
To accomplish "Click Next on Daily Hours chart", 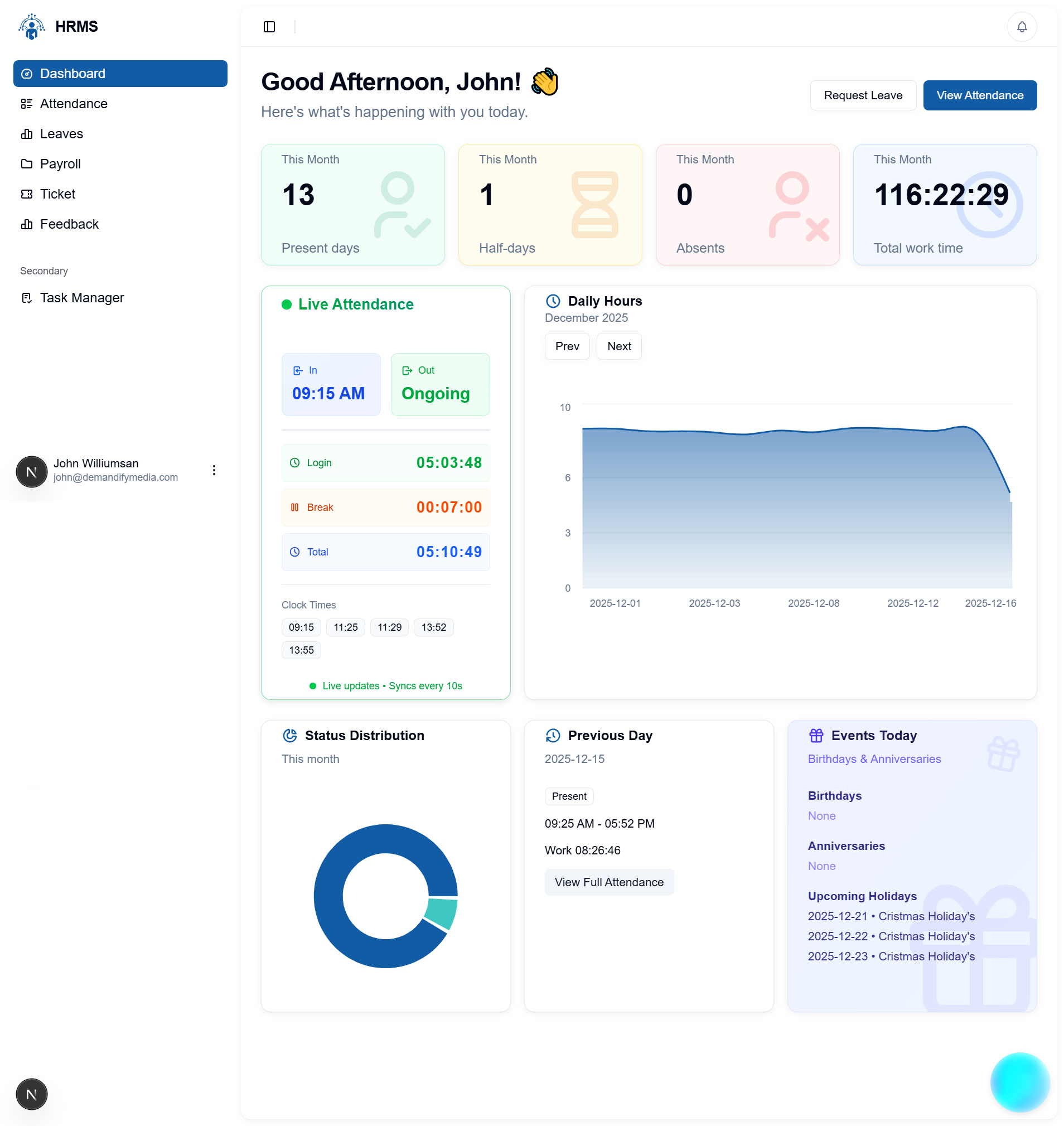I will coord(618,346).
